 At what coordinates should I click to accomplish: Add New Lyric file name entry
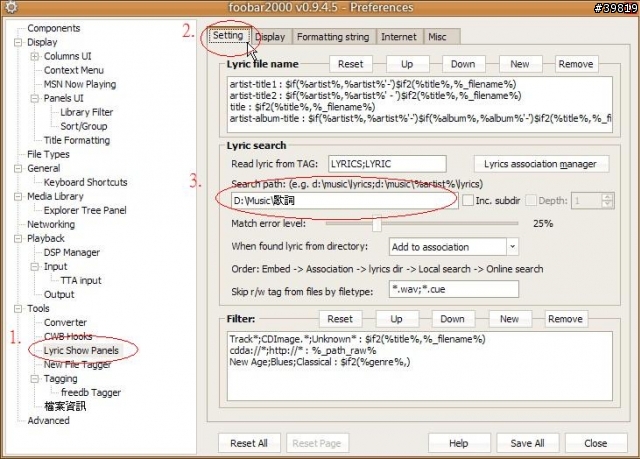click(x=520, y=64)
